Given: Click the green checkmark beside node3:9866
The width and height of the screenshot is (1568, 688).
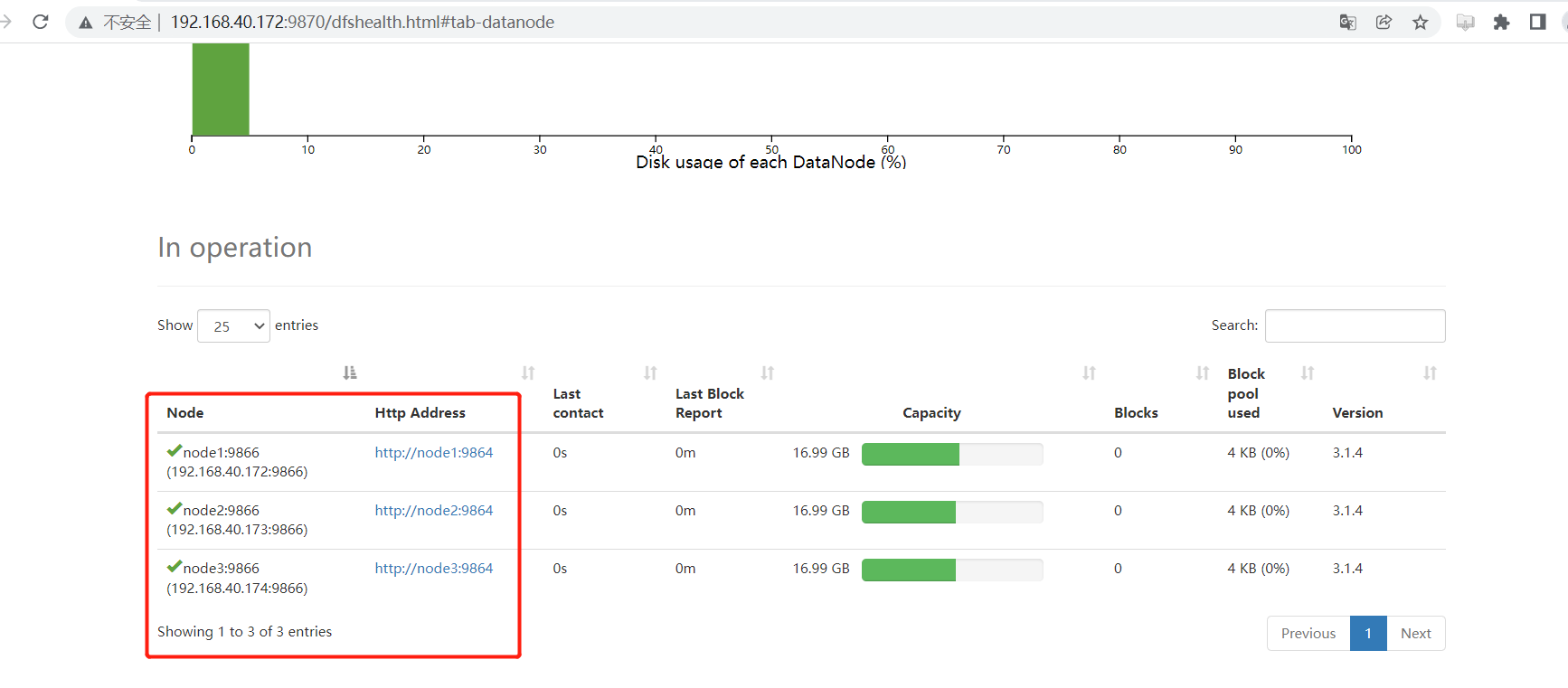Looking at the screenshot, I should point(175,567).
